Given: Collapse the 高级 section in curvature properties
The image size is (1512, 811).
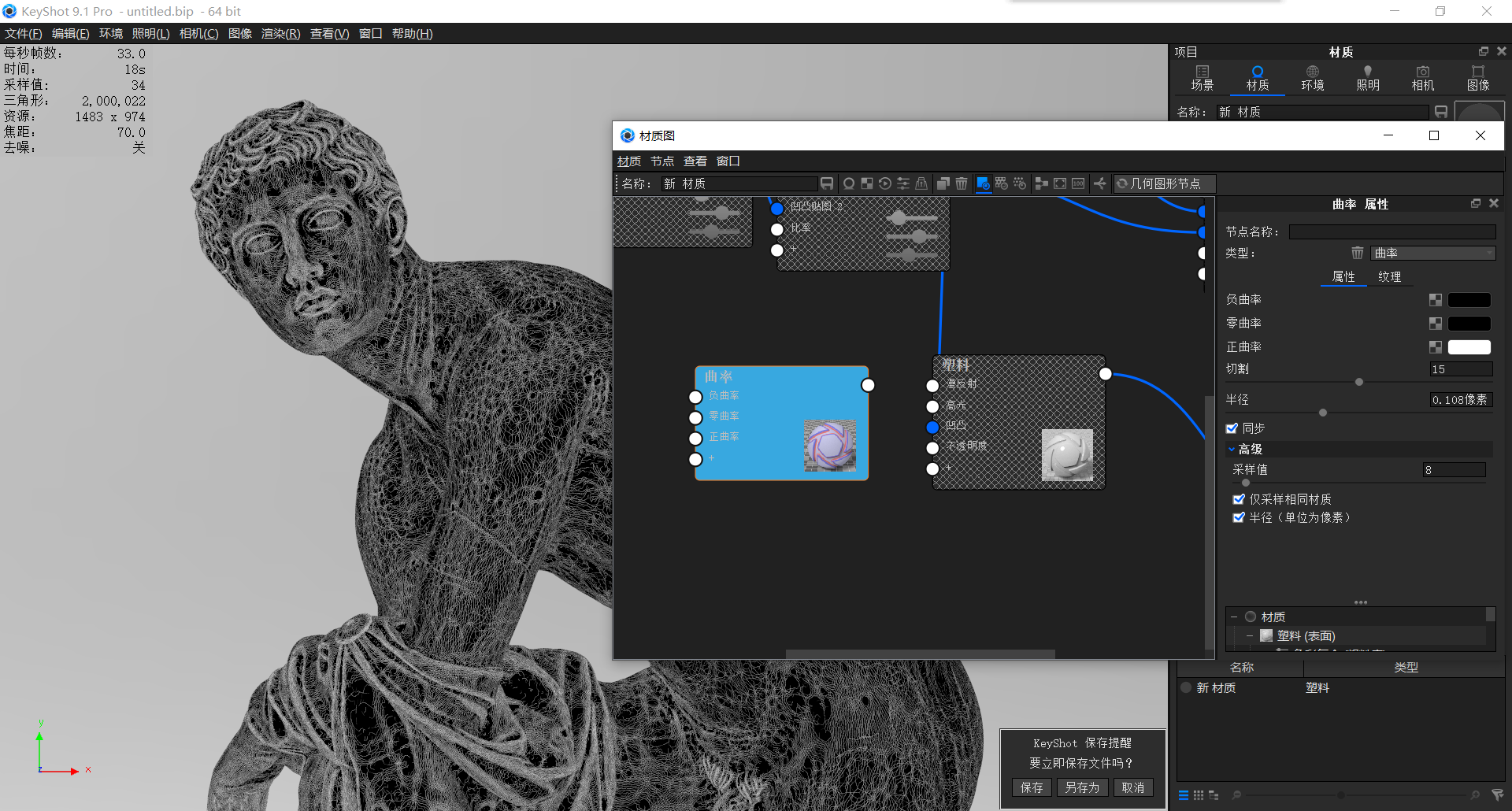Looking at the screenshot, I should click(x=1232, y=449).
